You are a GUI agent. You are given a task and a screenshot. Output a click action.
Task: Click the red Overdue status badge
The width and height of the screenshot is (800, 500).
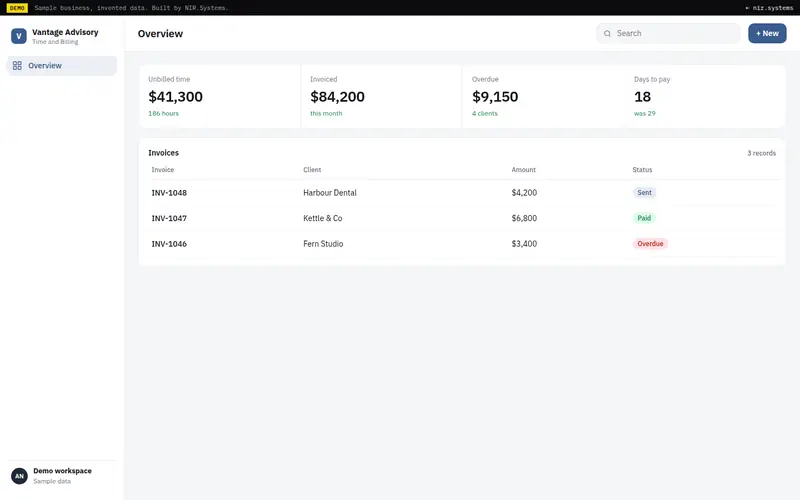(650, 244)
